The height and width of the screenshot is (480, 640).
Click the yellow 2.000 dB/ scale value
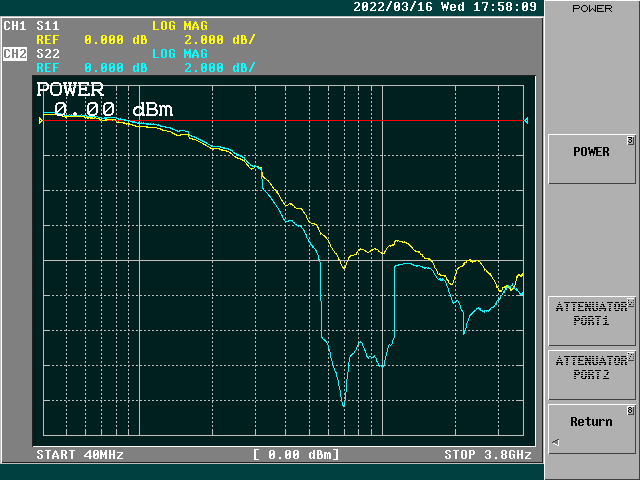[x=220, y=40]
